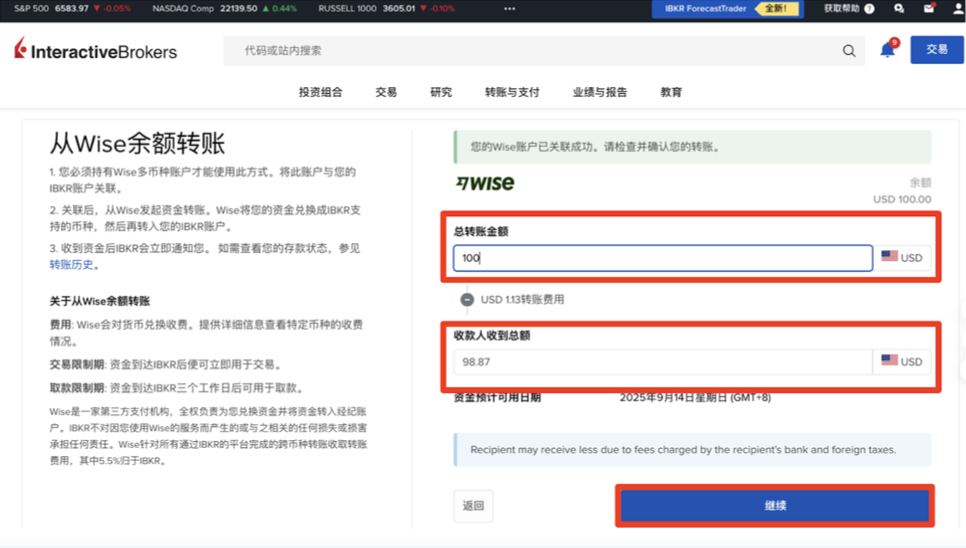
Task: Click the Wise logo
Action: [x=485, y=183]
